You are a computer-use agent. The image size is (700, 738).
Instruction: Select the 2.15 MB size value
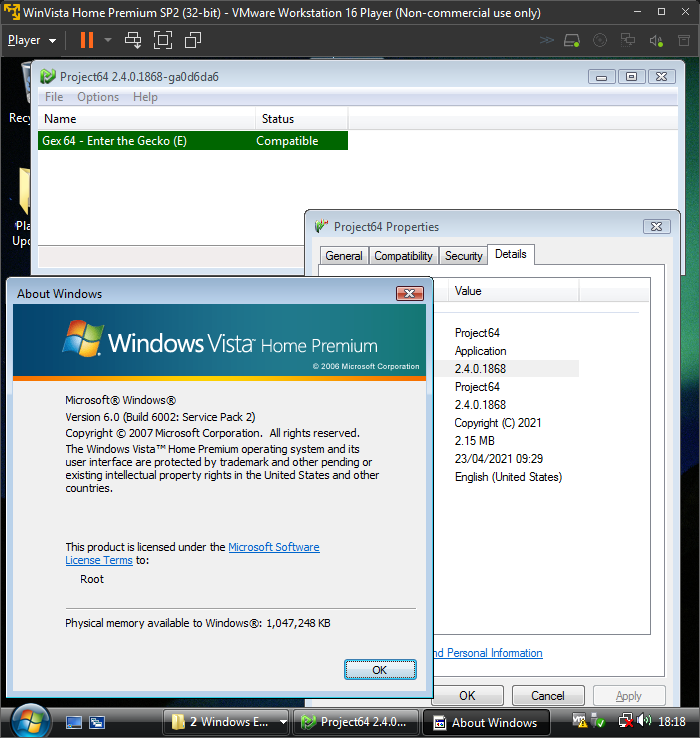pos(475,441)
